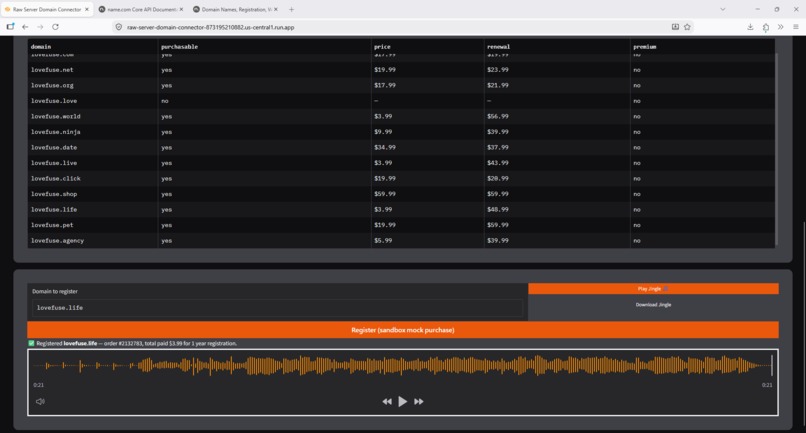The width and height of the screenshot is (806, 433).
Task: Open a new tab with plus icon
Action: [291, 9]
